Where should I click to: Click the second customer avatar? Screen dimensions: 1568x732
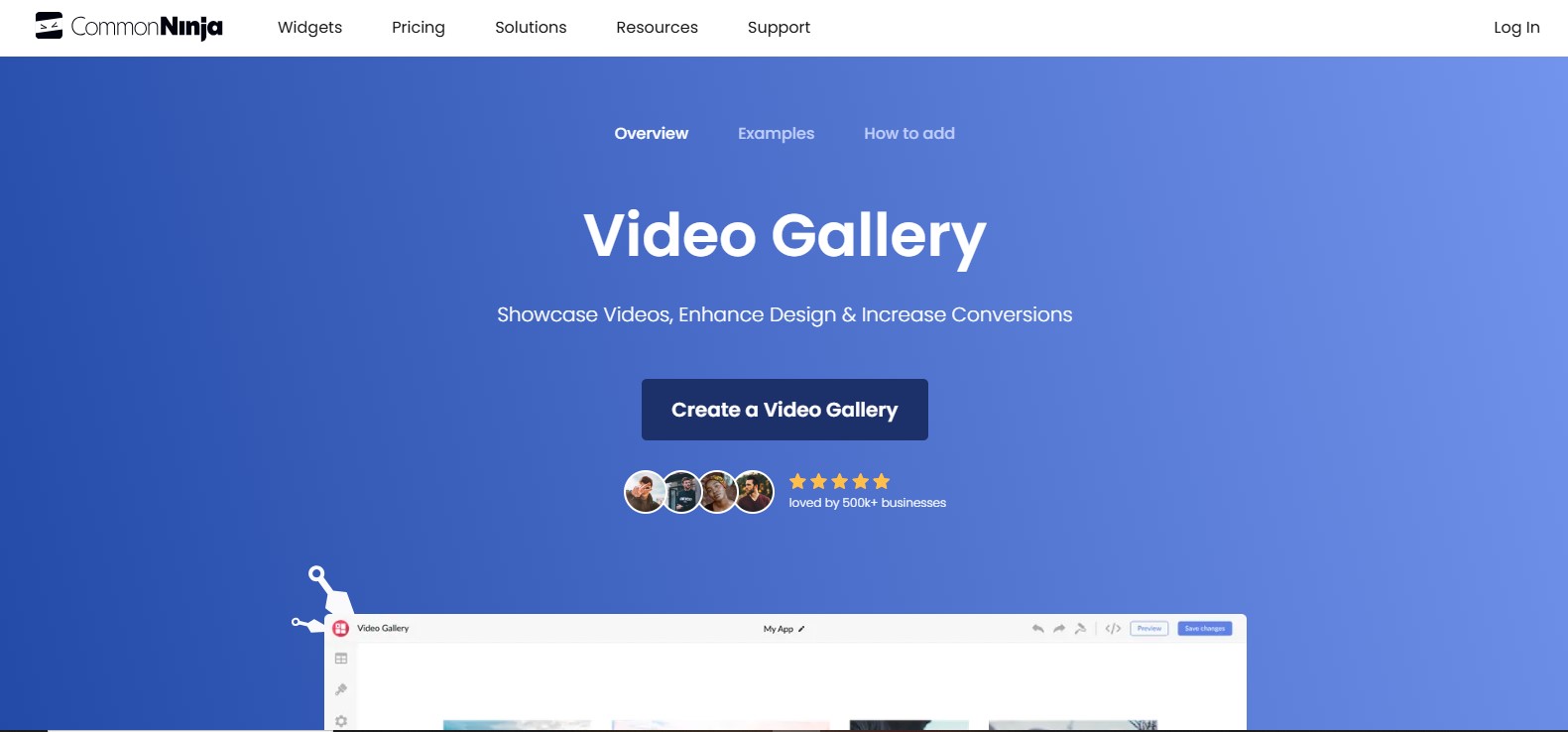[x=682, y=492]
